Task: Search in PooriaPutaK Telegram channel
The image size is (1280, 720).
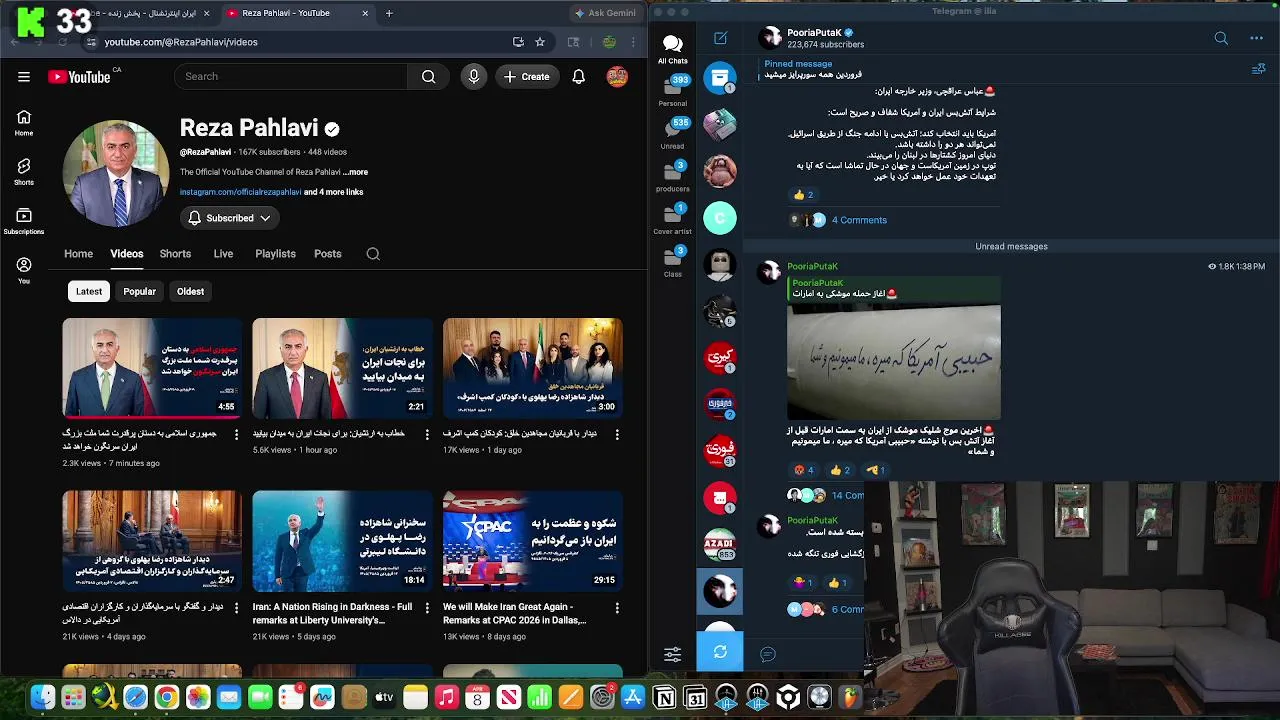Action: pyautogui.click(x=1221, y=38)
